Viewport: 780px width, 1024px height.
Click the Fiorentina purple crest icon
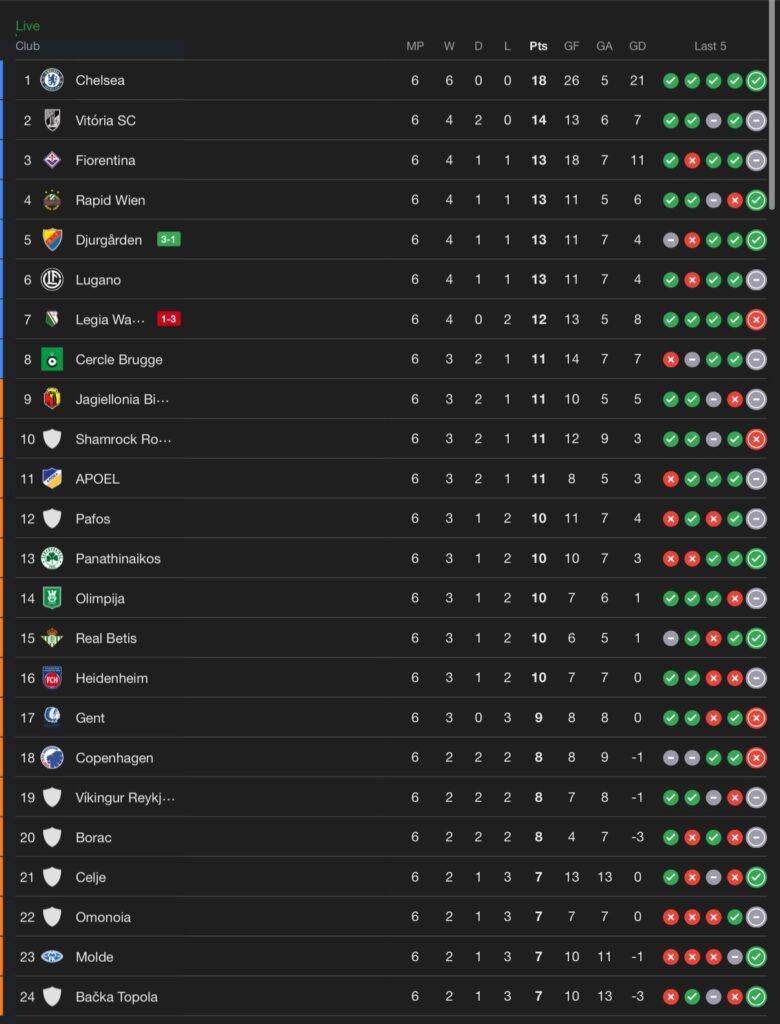[52, 160]
